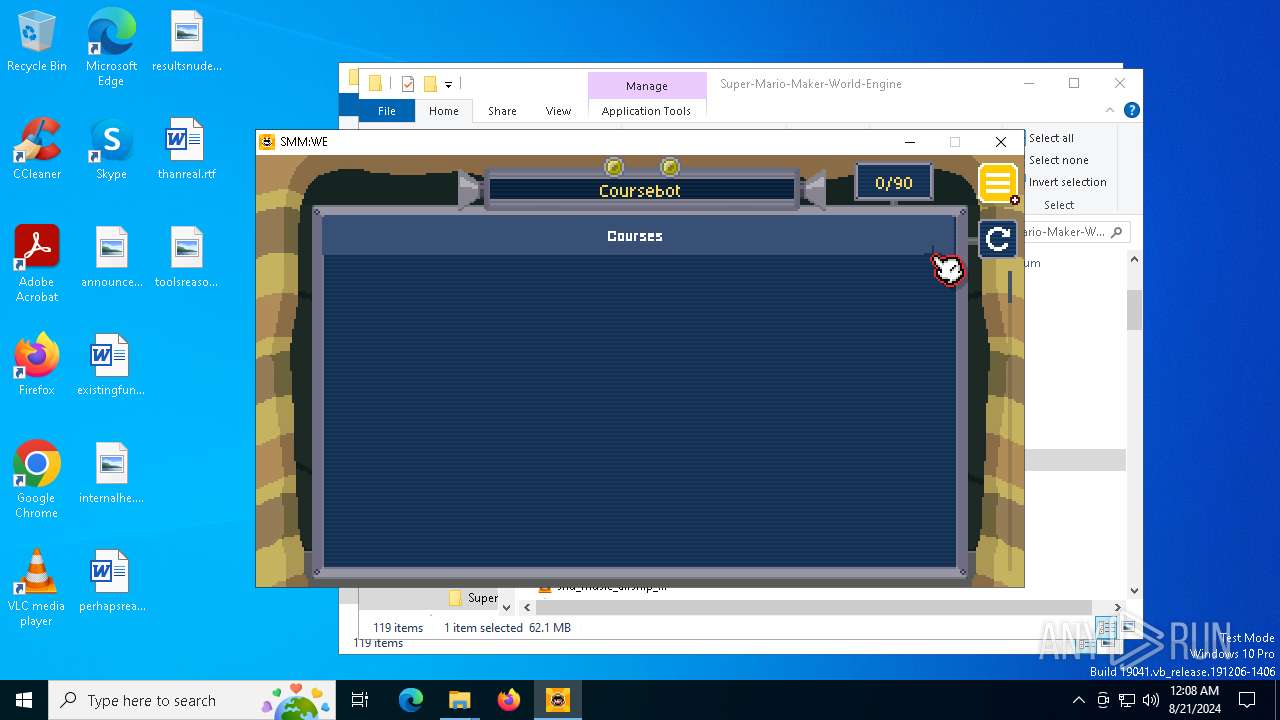
Task: Click Invert selection in Explorer ribbon
Action: point(1067,182)
